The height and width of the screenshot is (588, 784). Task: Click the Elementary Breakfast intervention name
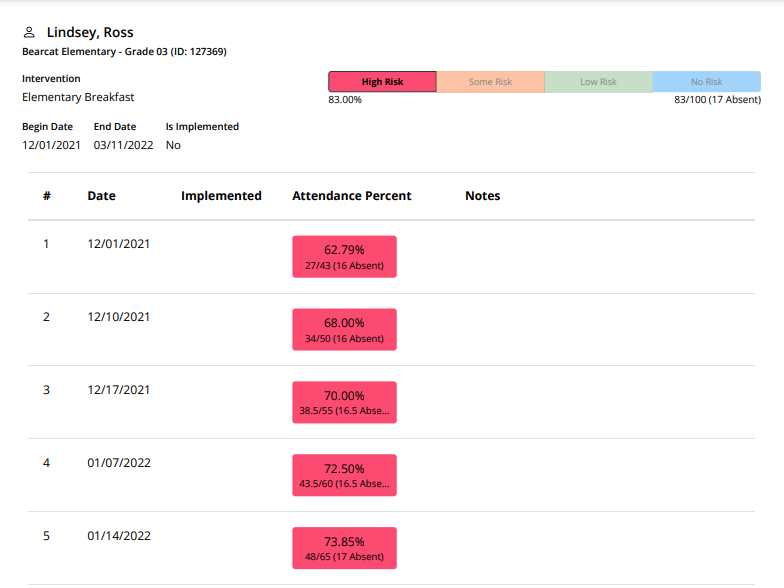[x=78, y=97]
